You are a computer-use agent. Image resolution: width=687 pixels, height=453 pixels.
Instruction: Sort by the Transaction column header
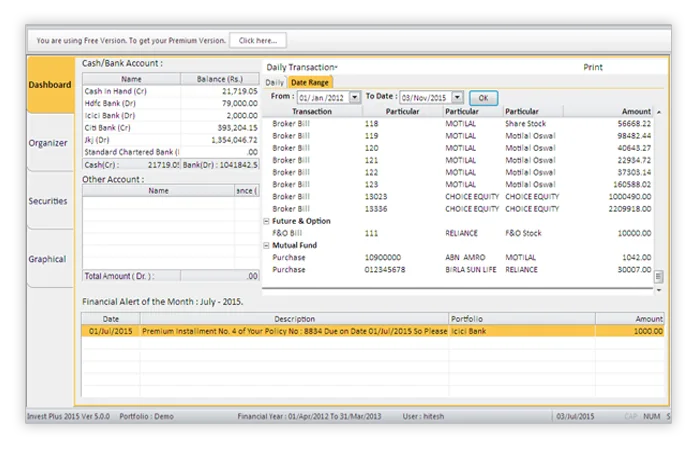312,111
